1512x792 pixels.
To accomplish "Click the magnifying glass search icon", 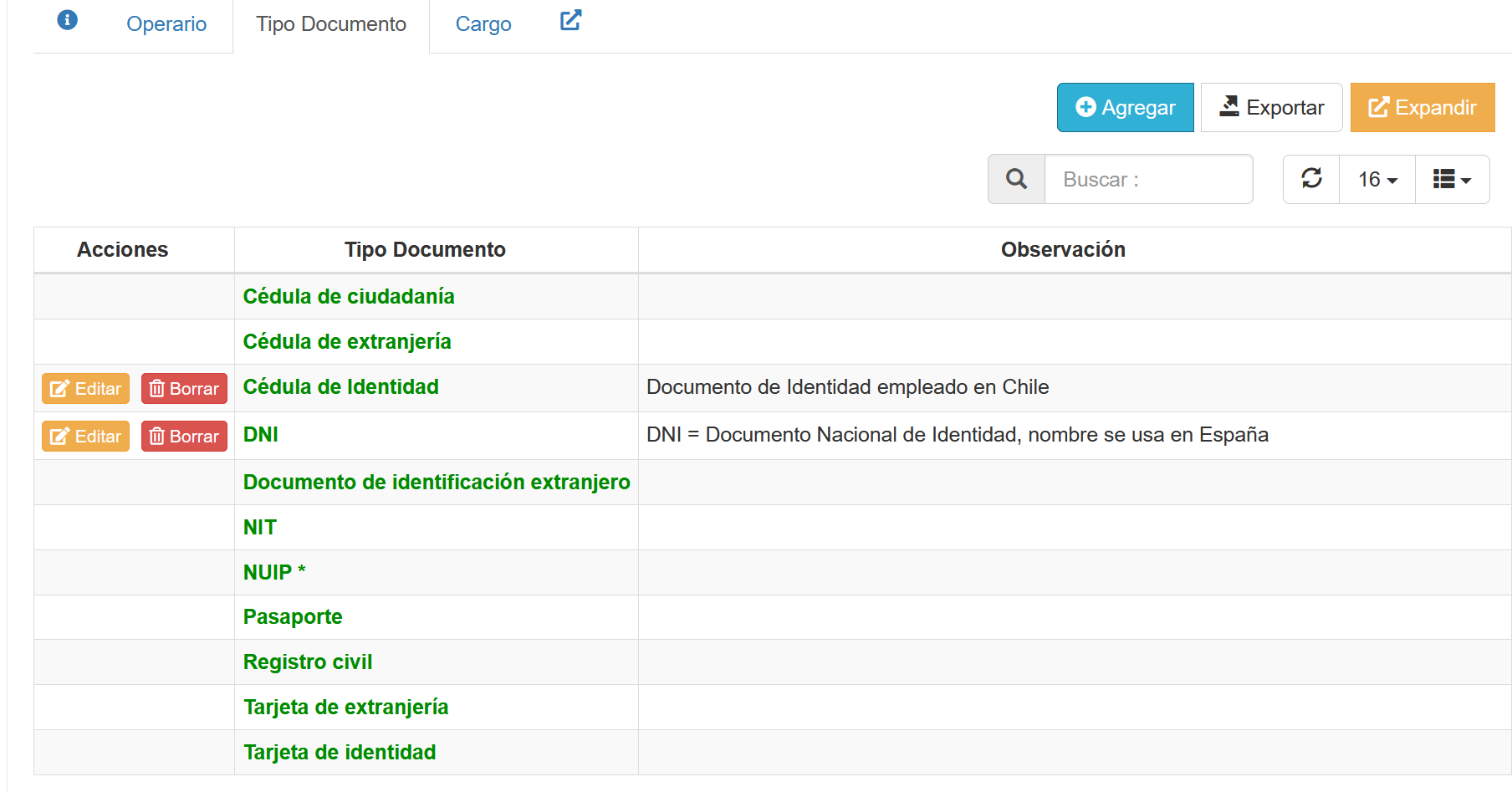I will 1016,179.
